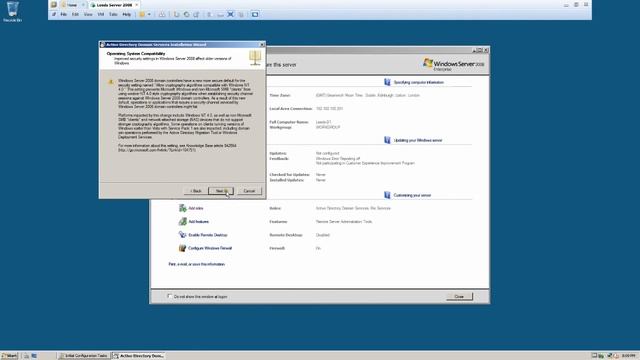Open the Start menu
640x360 pixels.
9,356
